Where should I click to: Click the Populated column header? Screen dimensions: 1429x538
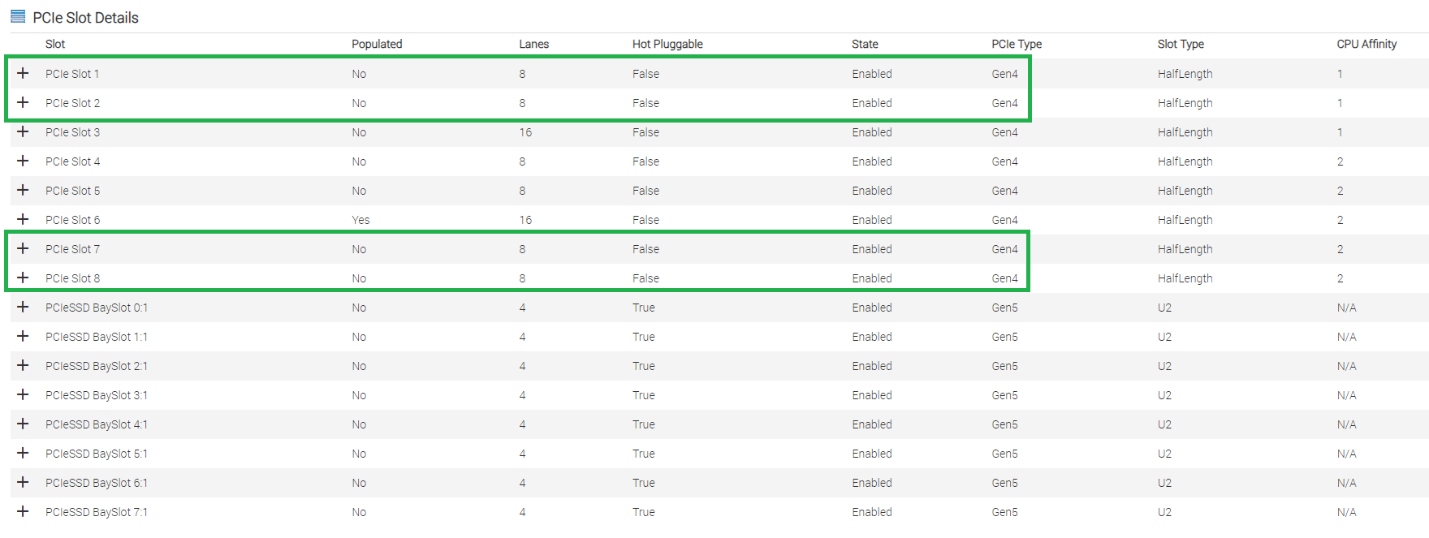point(377,44)
